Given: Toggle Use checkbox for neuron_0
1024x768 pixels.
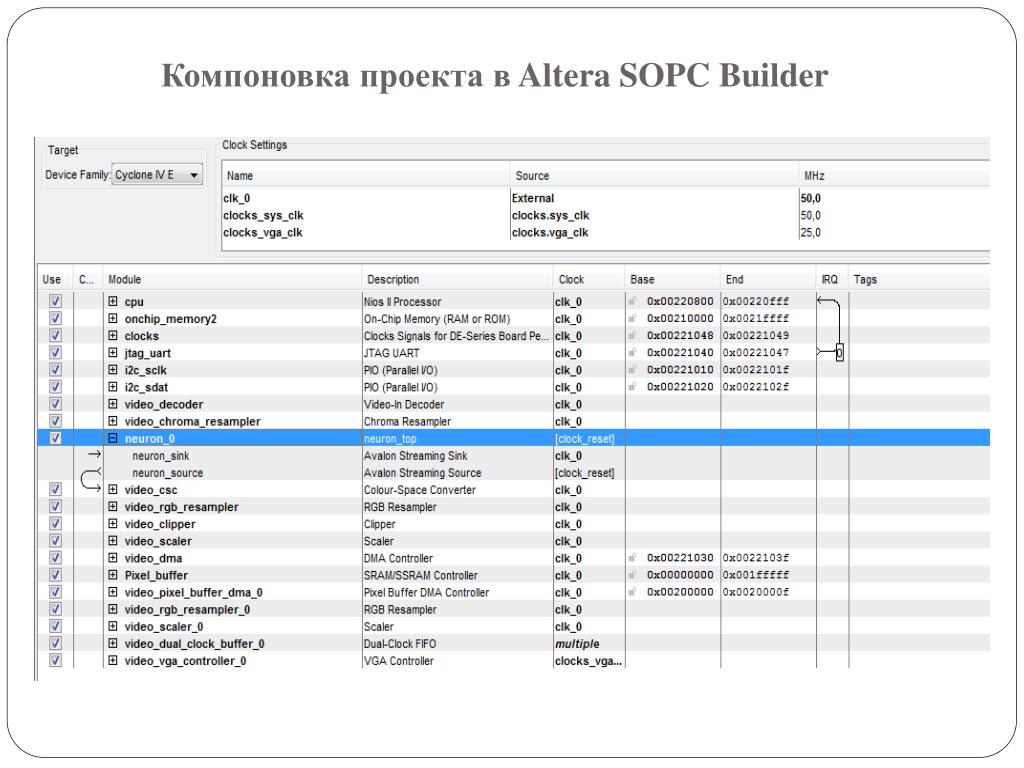Looking at the screenshot, I should point(56,438).
